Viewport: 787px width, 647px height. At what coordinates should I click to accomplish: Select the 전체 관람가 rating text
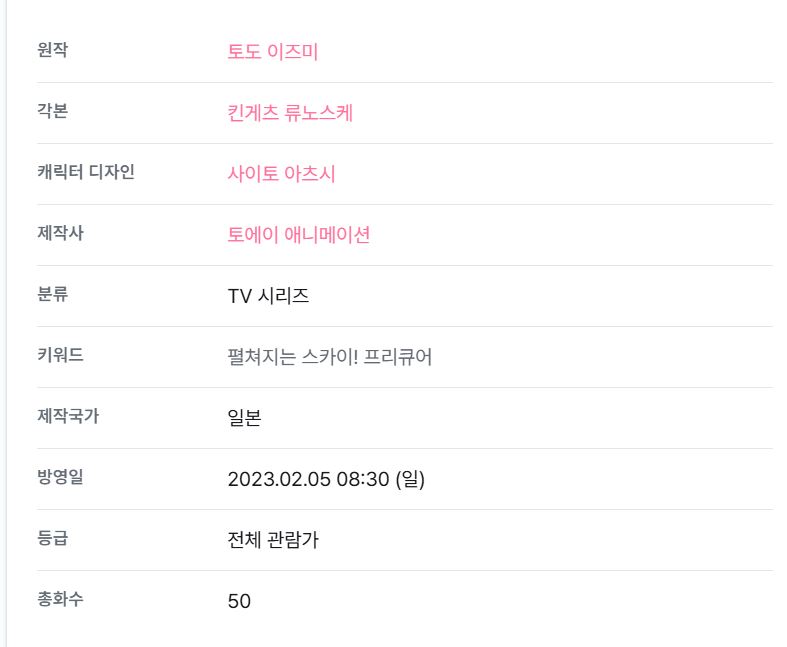pos(273,540)
